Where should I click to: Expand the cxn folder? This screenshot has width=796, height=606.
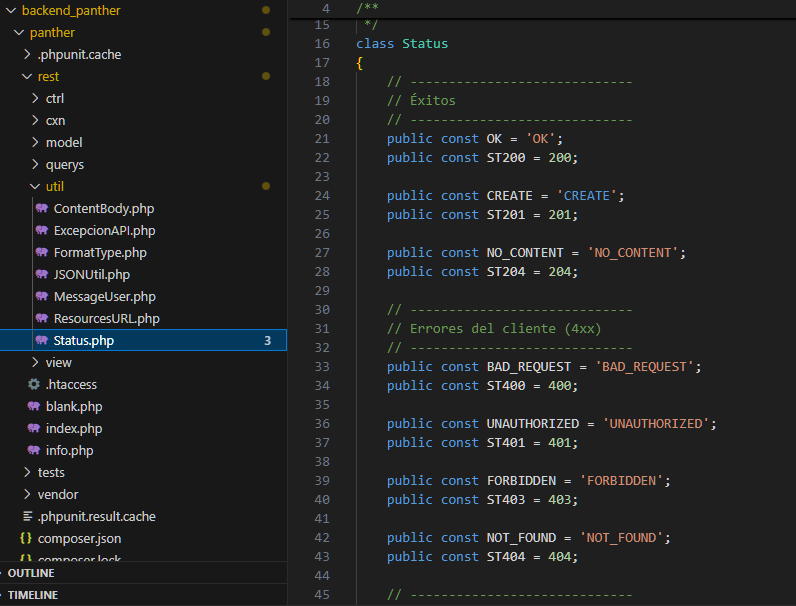(35, 120)
